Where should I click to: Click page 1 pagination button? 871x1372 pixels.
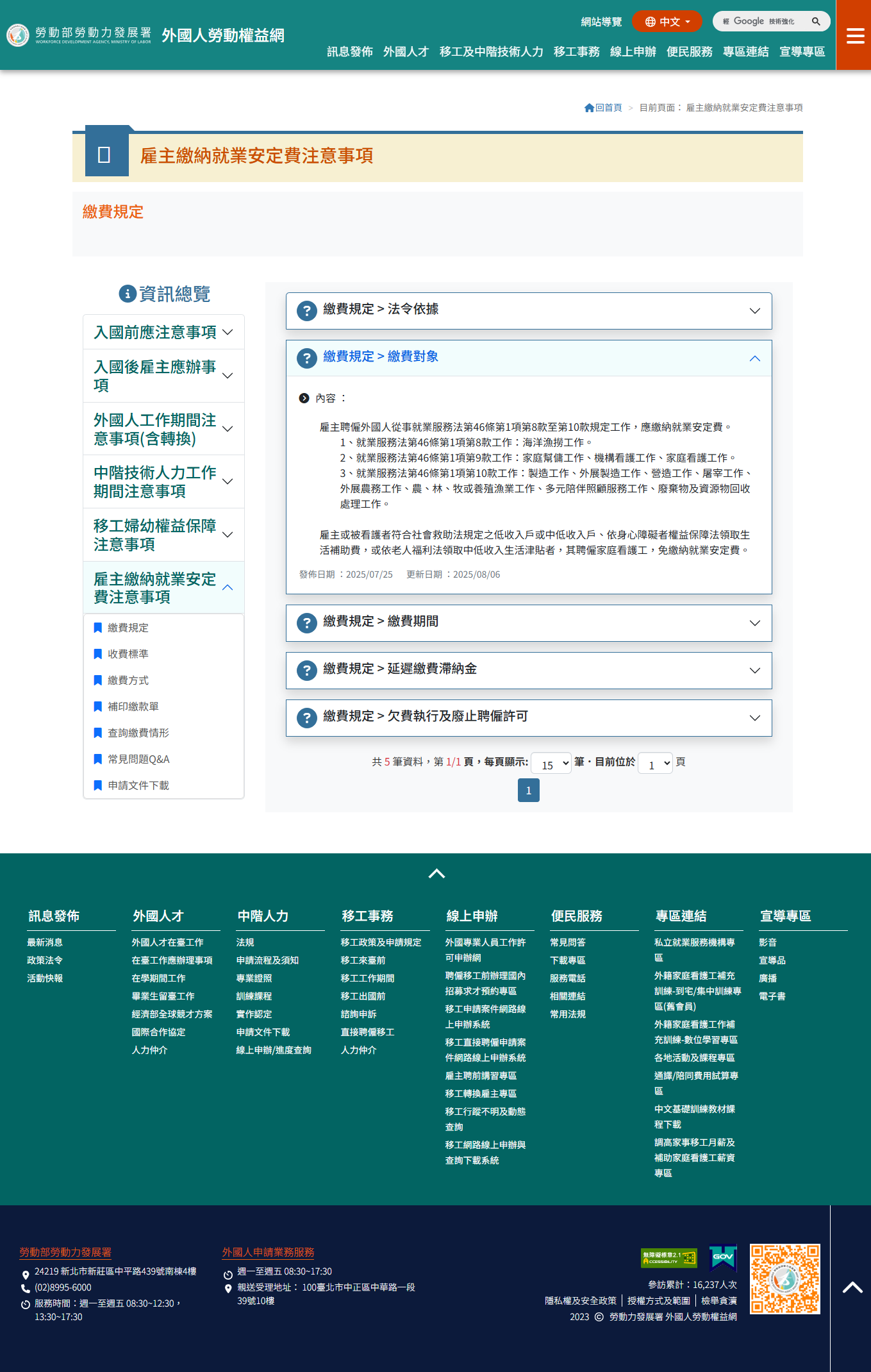[528, 791]
